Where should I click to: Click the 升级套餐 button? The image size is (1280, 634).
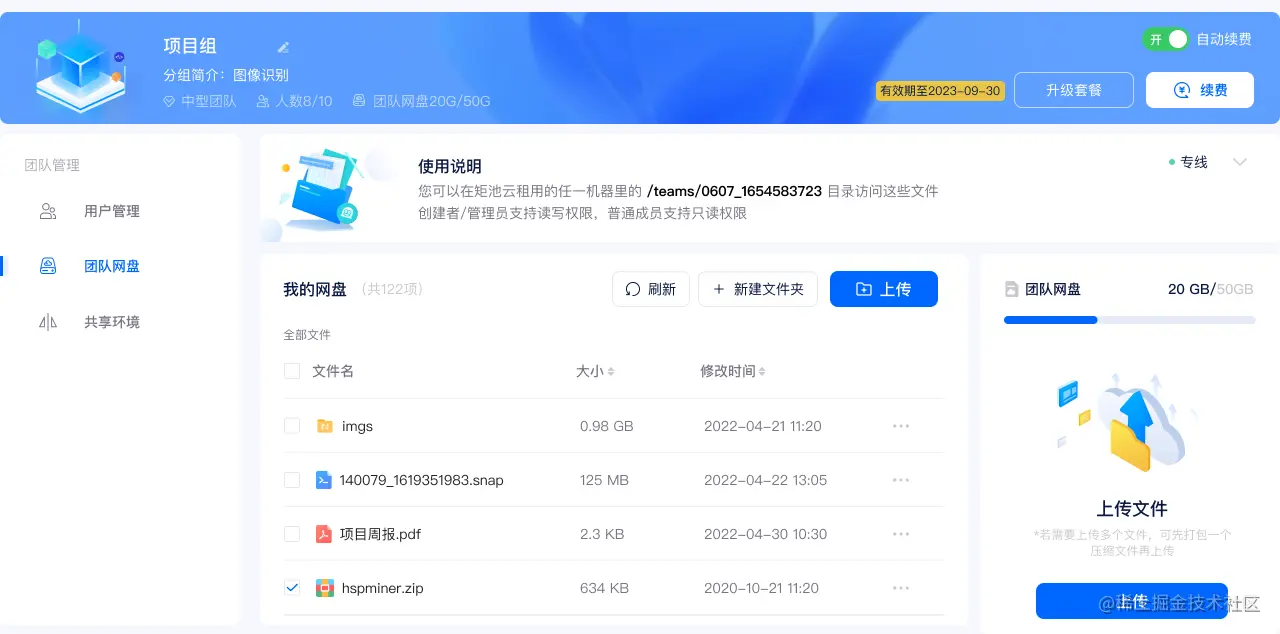tap(1074, 90)
